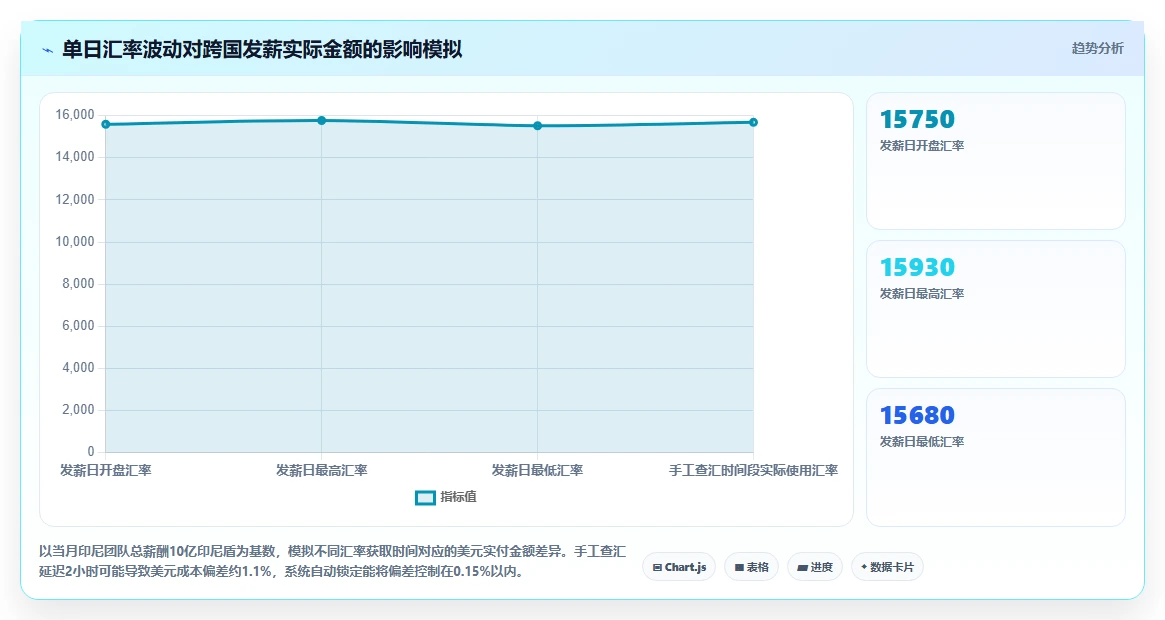This screenshot has width=1165, height=620.
Task: Open the 15930 发薪日最高汇率 card
Action: (996, 309)
